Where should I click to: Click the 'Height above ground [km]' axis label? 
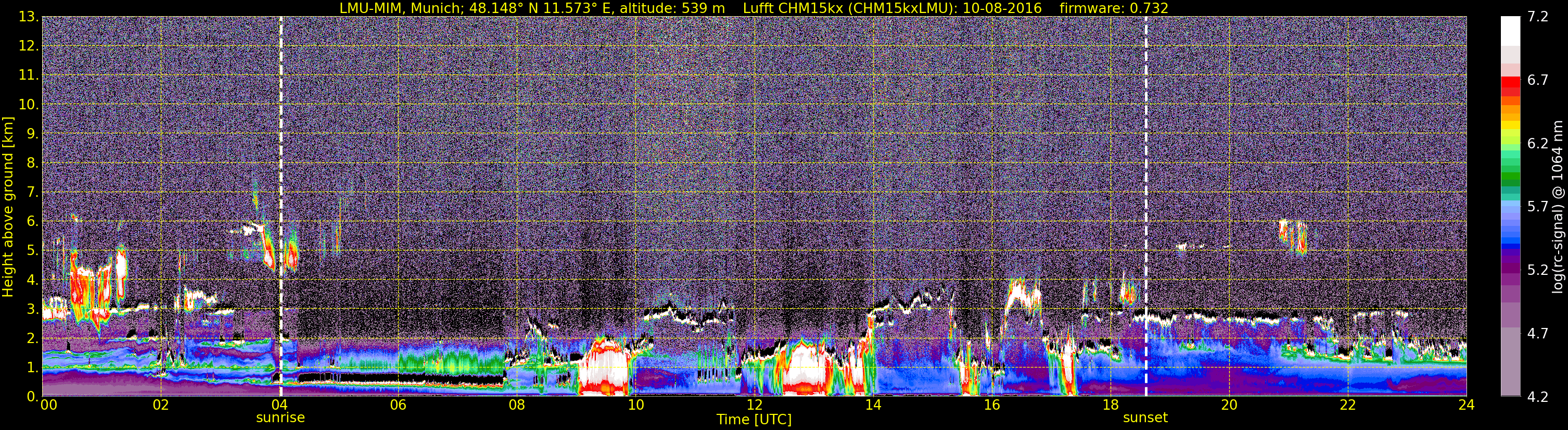8,207
